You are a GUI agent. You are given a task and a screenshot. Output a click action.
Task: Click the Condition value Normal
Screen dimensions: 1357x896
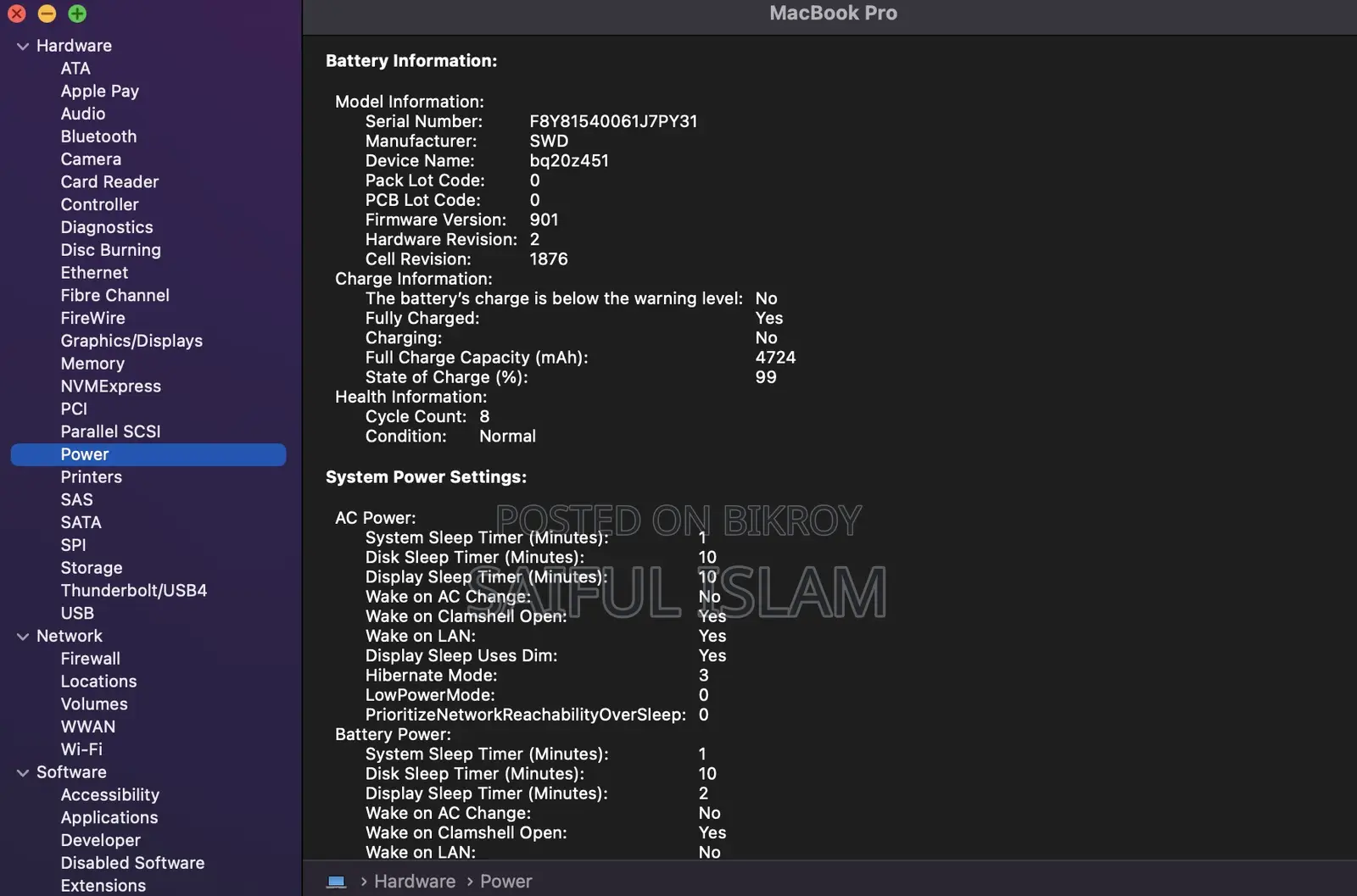tap(507, 437)
